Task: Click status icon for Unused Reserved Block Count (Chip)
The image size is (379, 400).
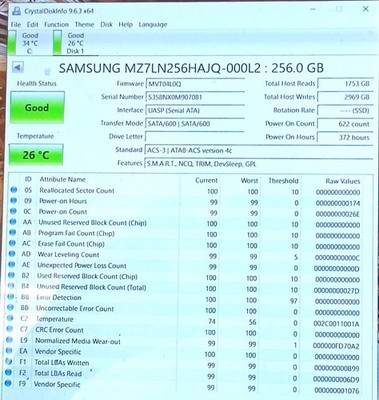Action: (13, 222)
